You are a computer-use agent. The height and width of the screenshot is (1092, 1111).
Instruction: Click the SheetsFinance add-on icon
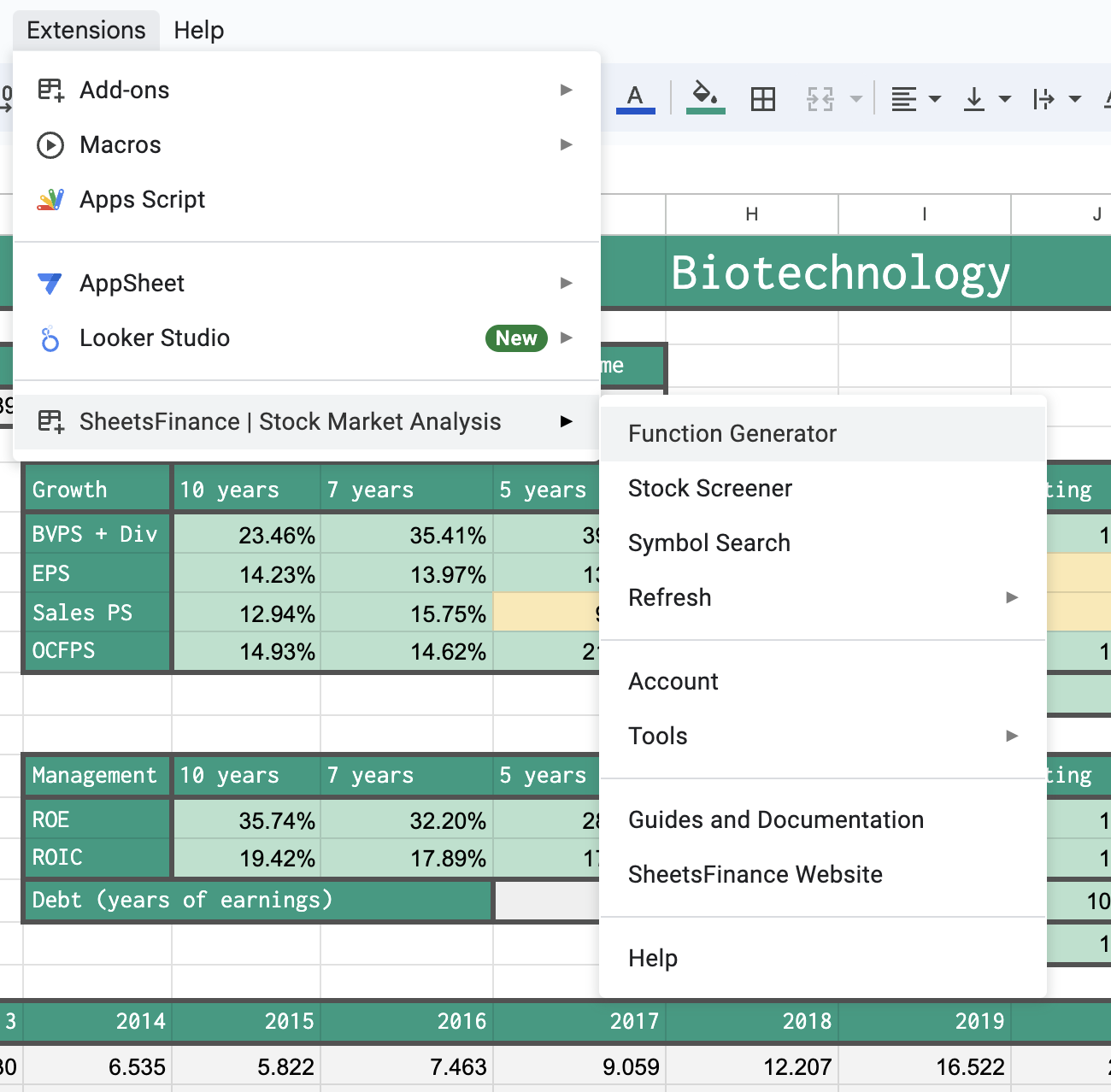click(50, 421)
